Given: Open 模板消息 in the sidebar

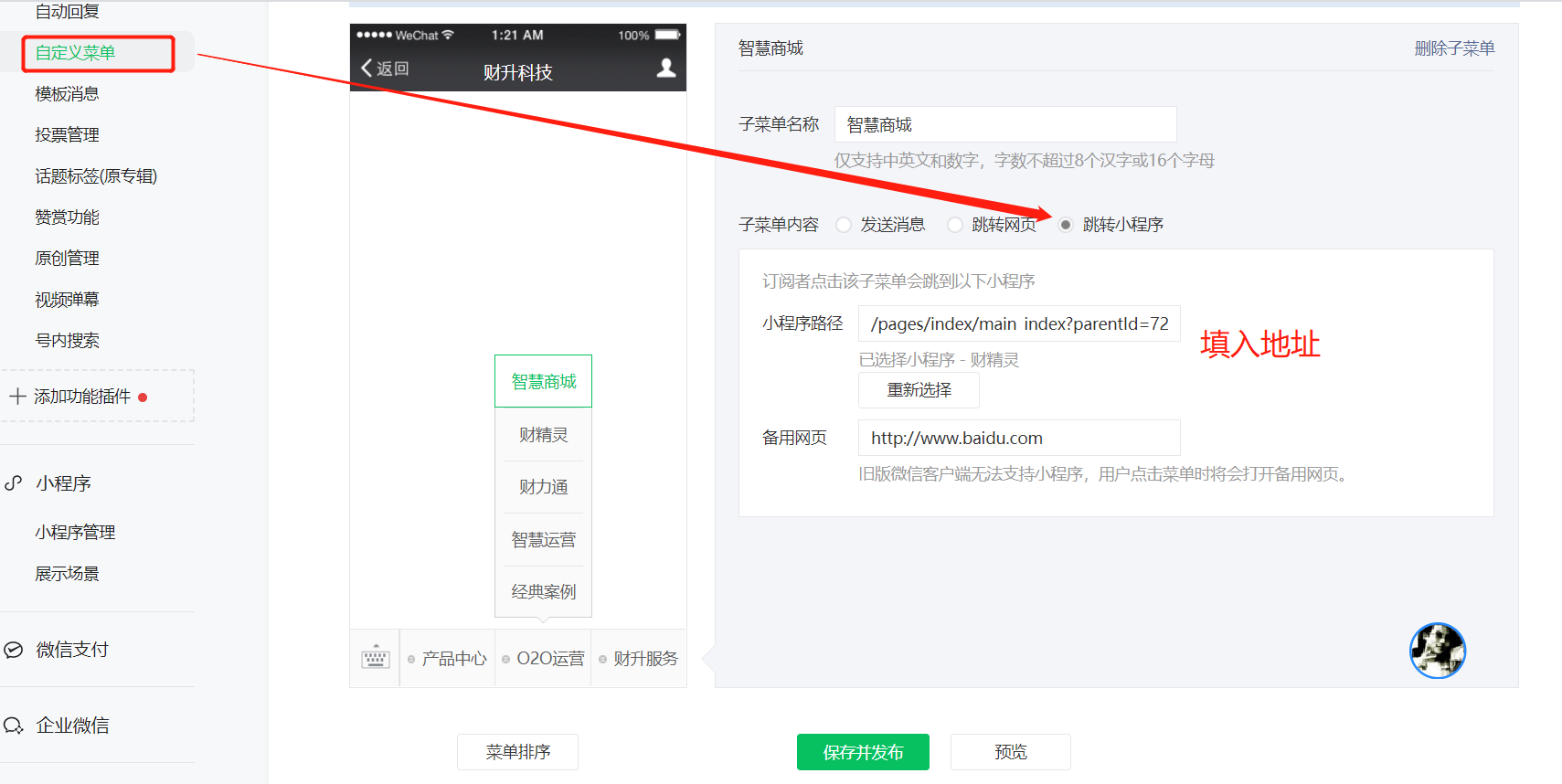Looking at the screenshot, I should 67,94.
